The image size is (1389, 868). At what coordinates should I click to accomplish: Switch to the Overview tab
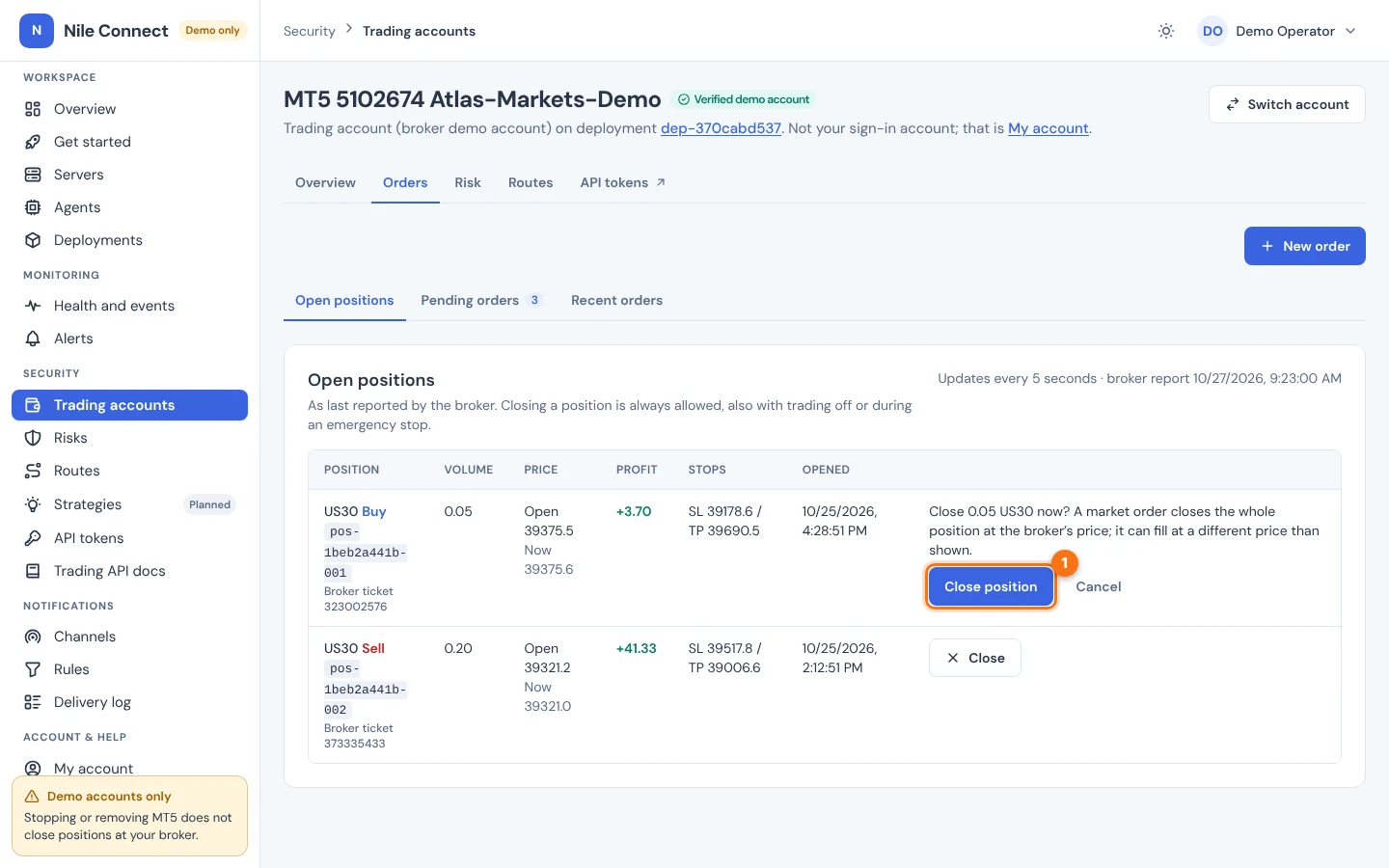click(325, 182)
